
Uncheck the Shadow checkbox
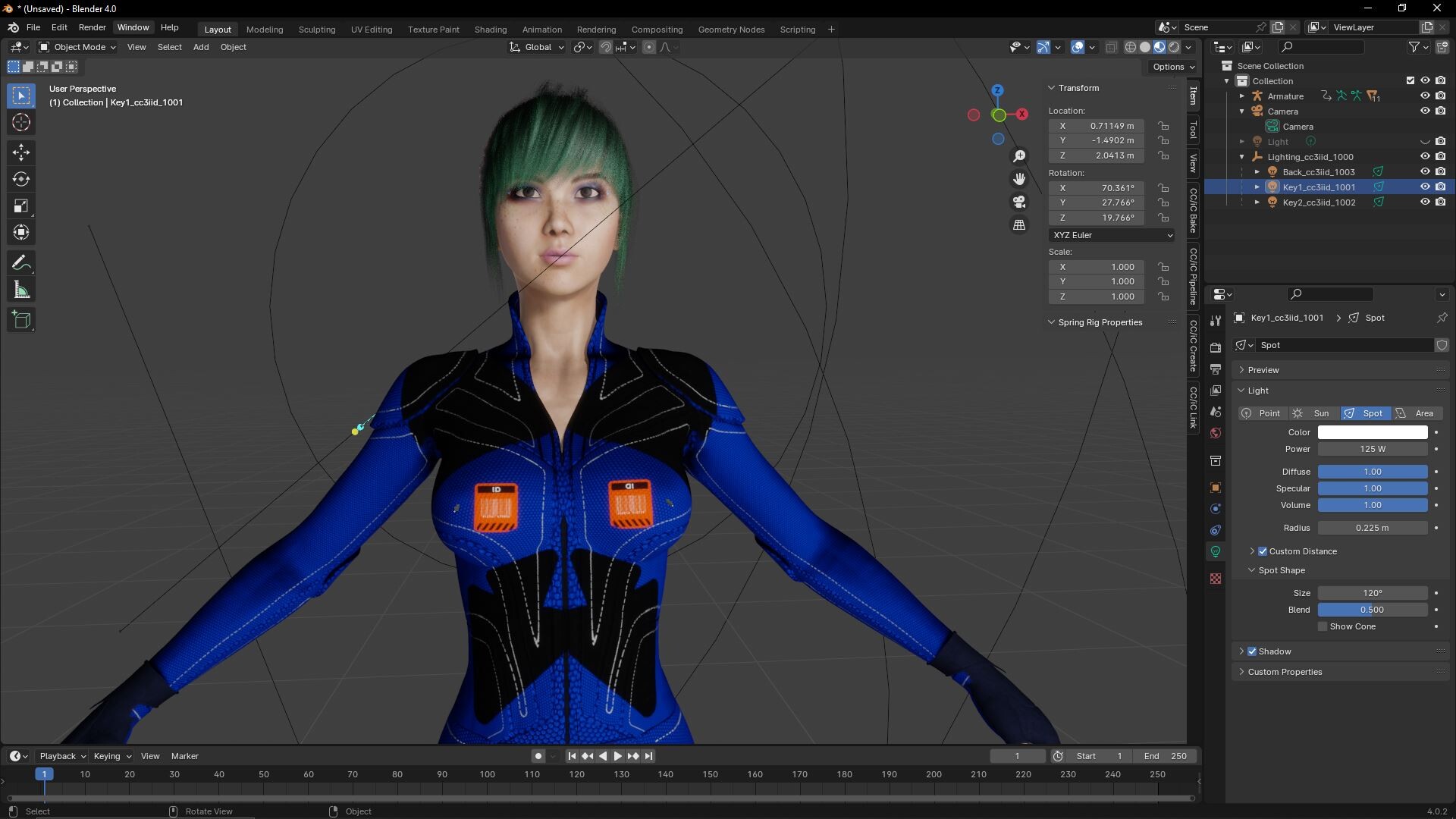tap(1252, 651)
